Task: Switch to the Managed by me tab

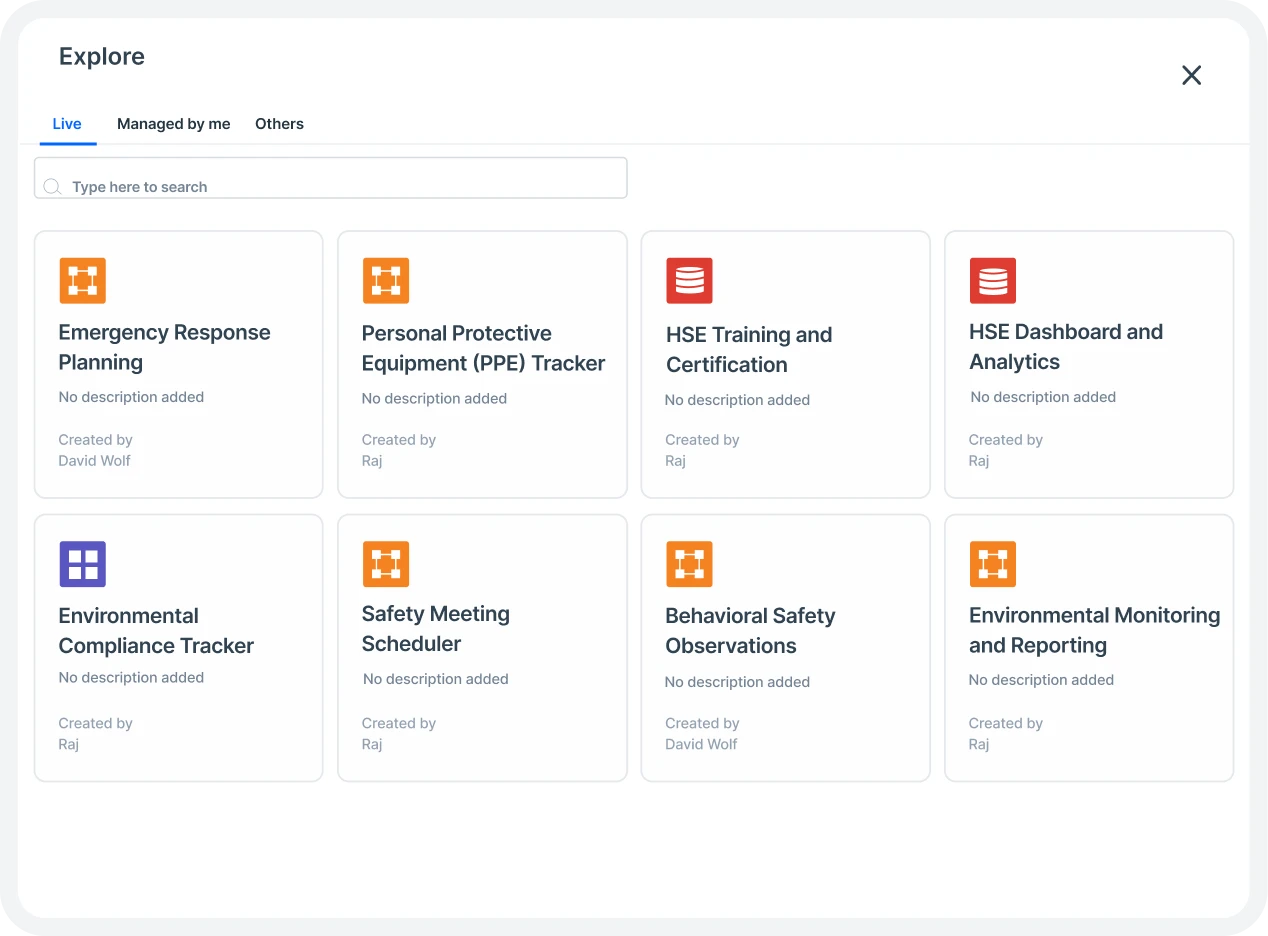Action: click(x=174, y=124)
